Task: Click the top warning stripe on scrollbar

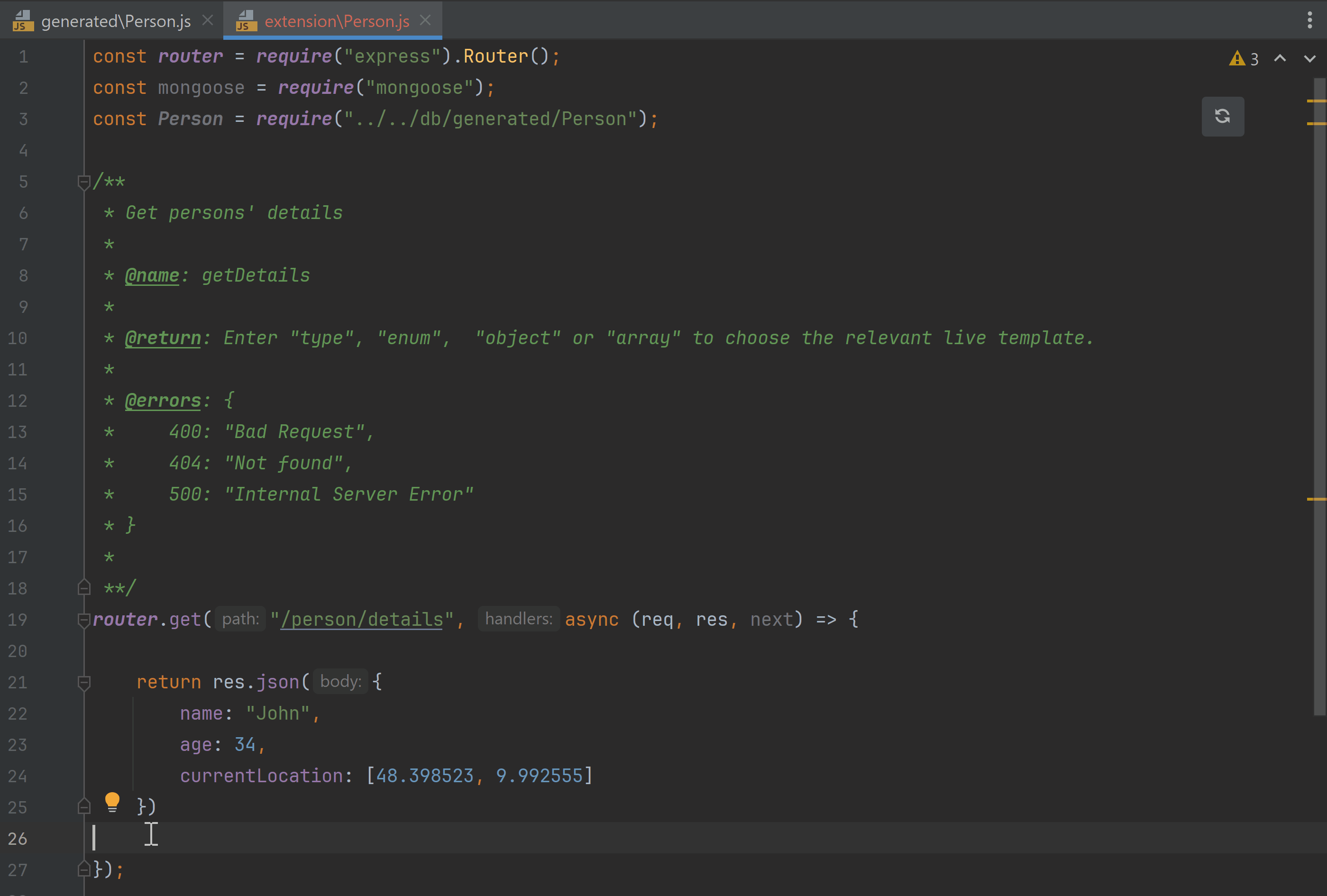Action: 1315,101
